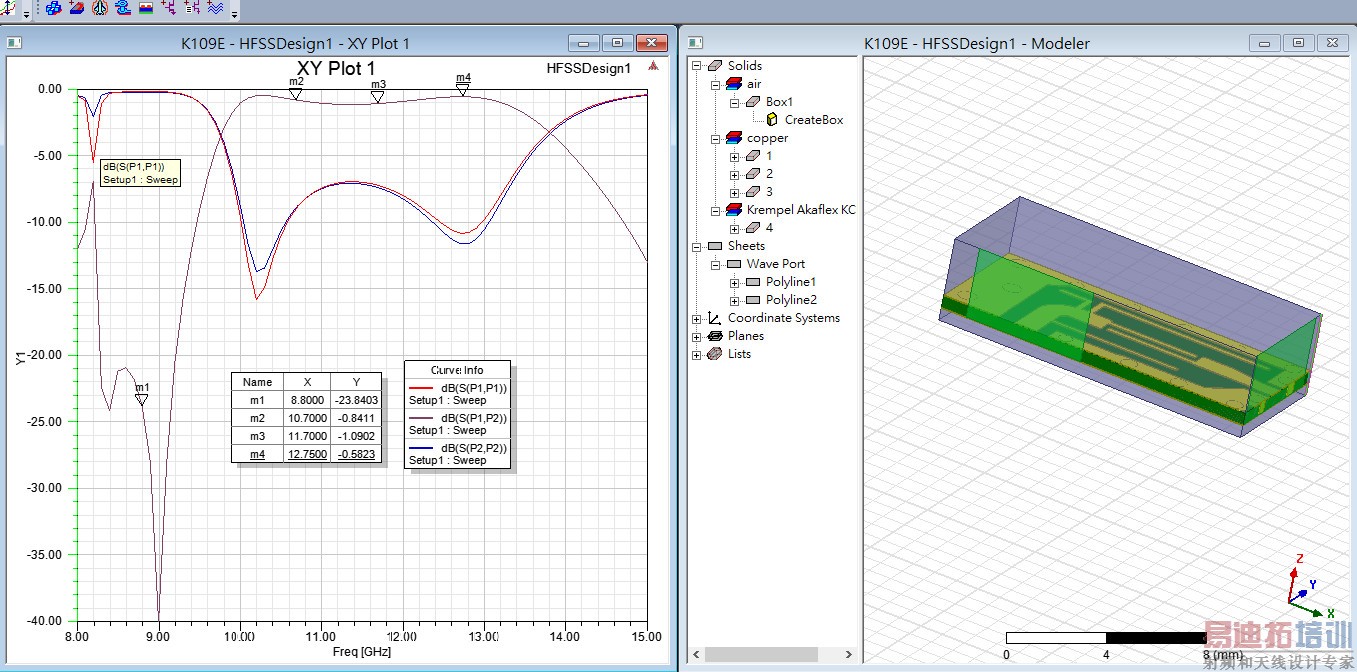1357x672 pixels.
Task: Select dB(S(P1,P2)) in Curve Info legend
Action: click(474, 418)
